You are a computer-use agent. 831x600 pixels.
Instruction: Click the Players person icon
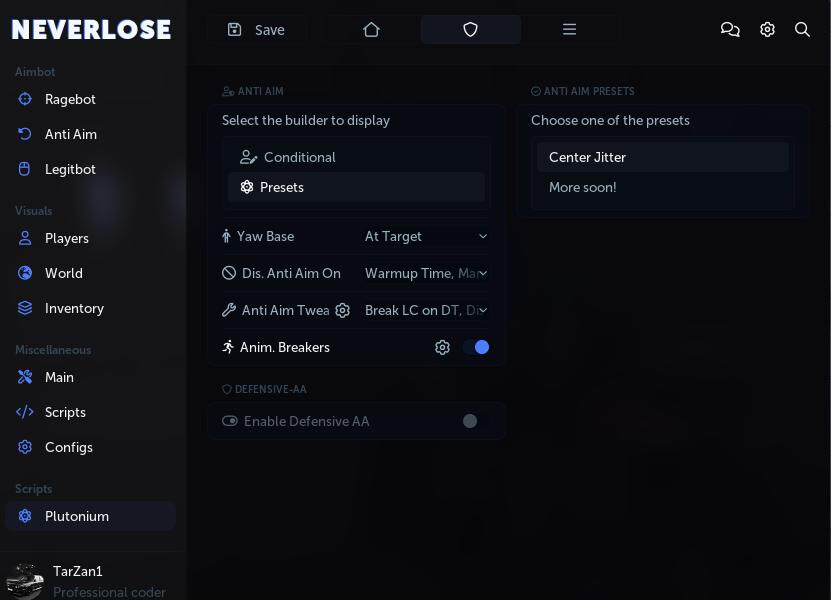point(25,238)
